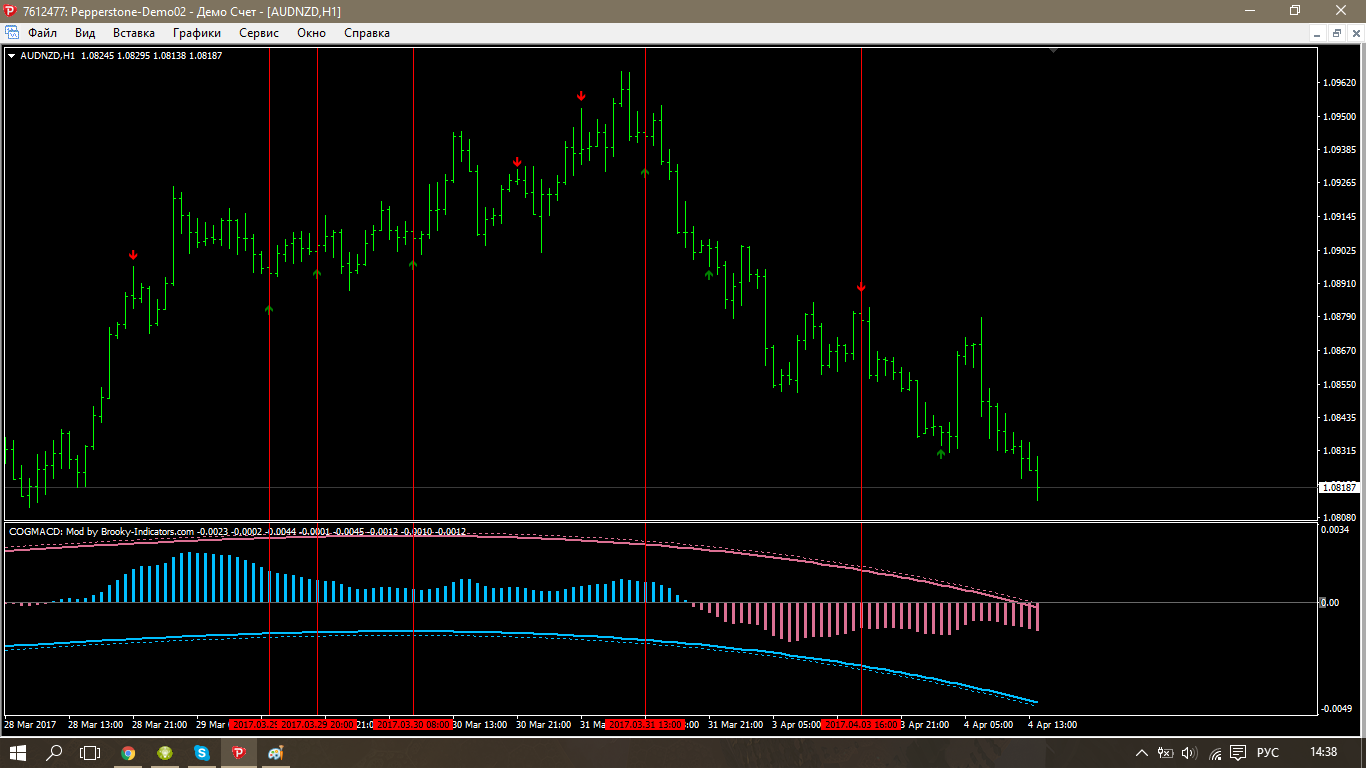Screen dimensions: 1366x768
Task: Click the Windows Start button
Action: point(18,752)
